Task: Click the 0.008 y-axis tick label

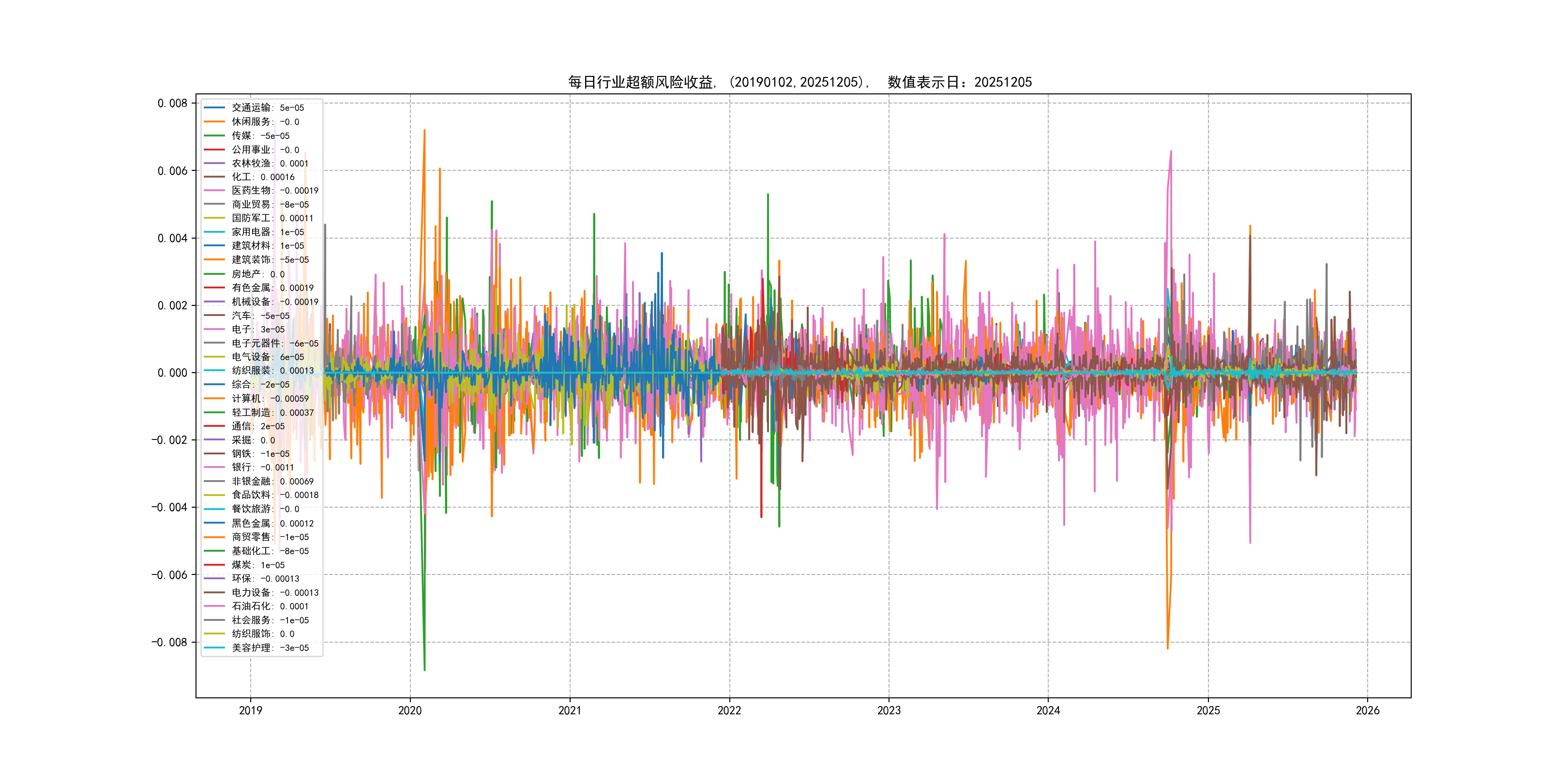Action: 172,104
